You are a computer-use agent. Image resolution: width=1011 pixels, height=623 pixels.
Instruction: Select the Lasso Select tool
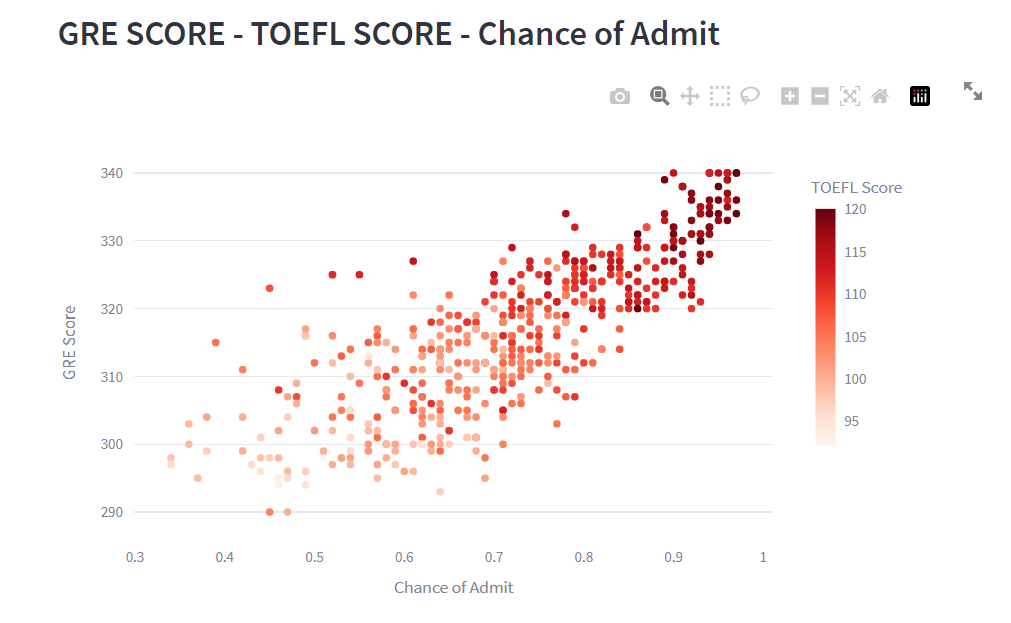click(x=749, y=95)
